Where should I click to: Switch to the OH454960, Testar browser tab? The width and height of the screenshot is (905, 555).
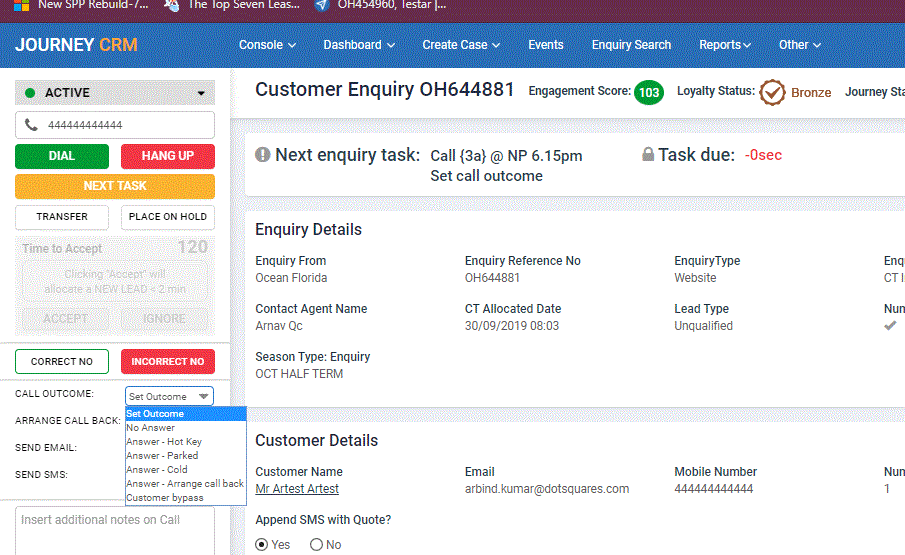tap(381, 5)
